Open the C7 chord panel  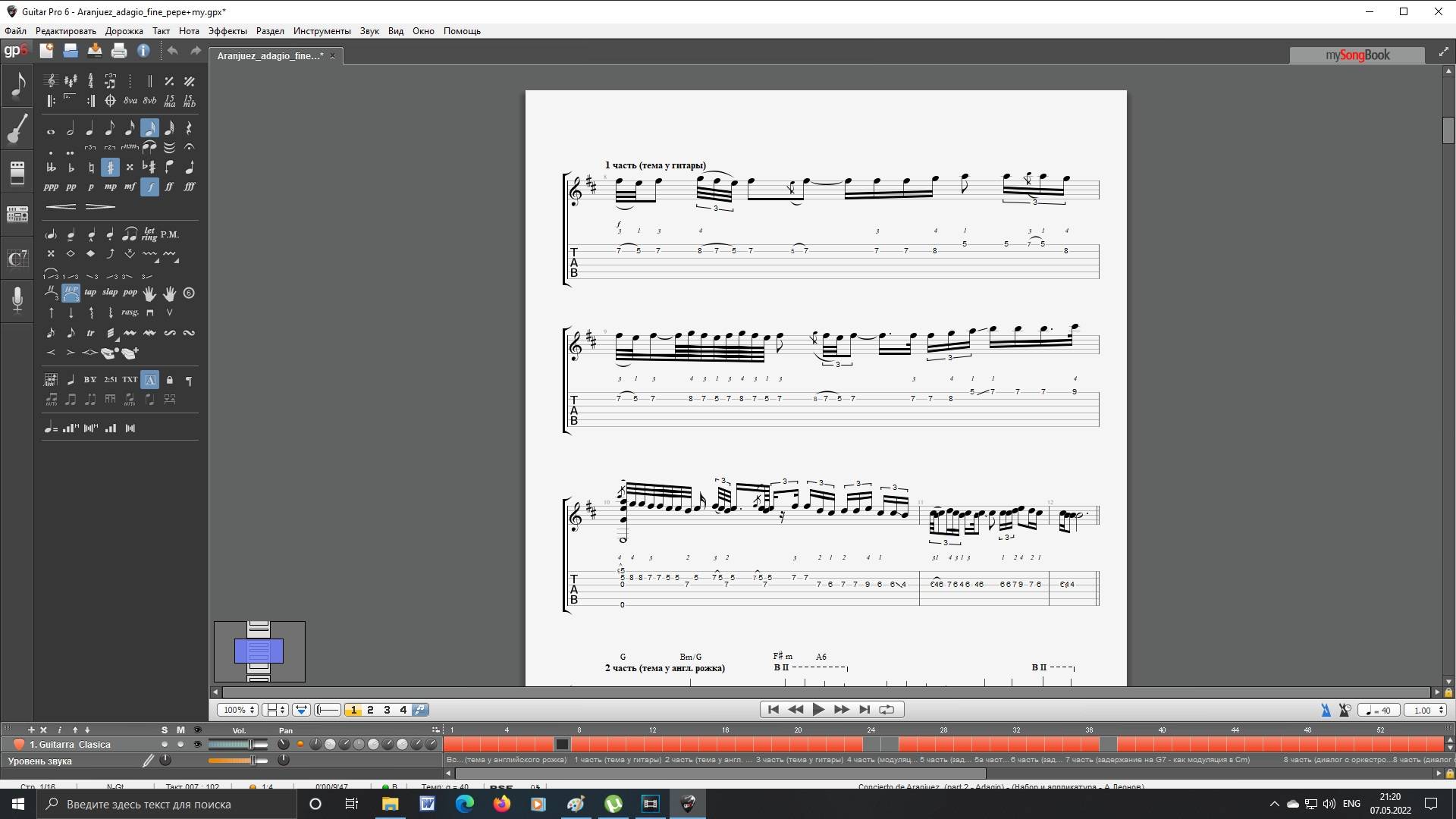[17, 259]
